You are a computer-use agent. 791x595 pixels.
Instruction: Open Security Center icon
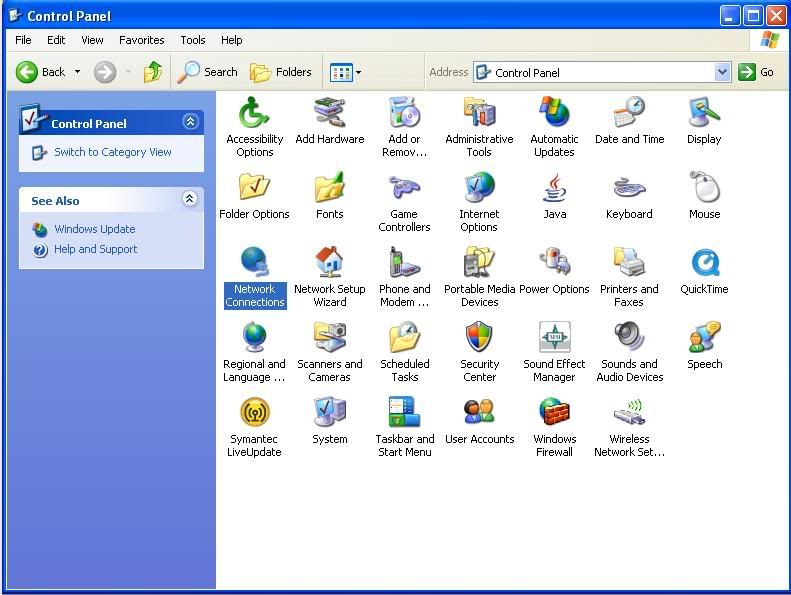click(x=479, y=339)
